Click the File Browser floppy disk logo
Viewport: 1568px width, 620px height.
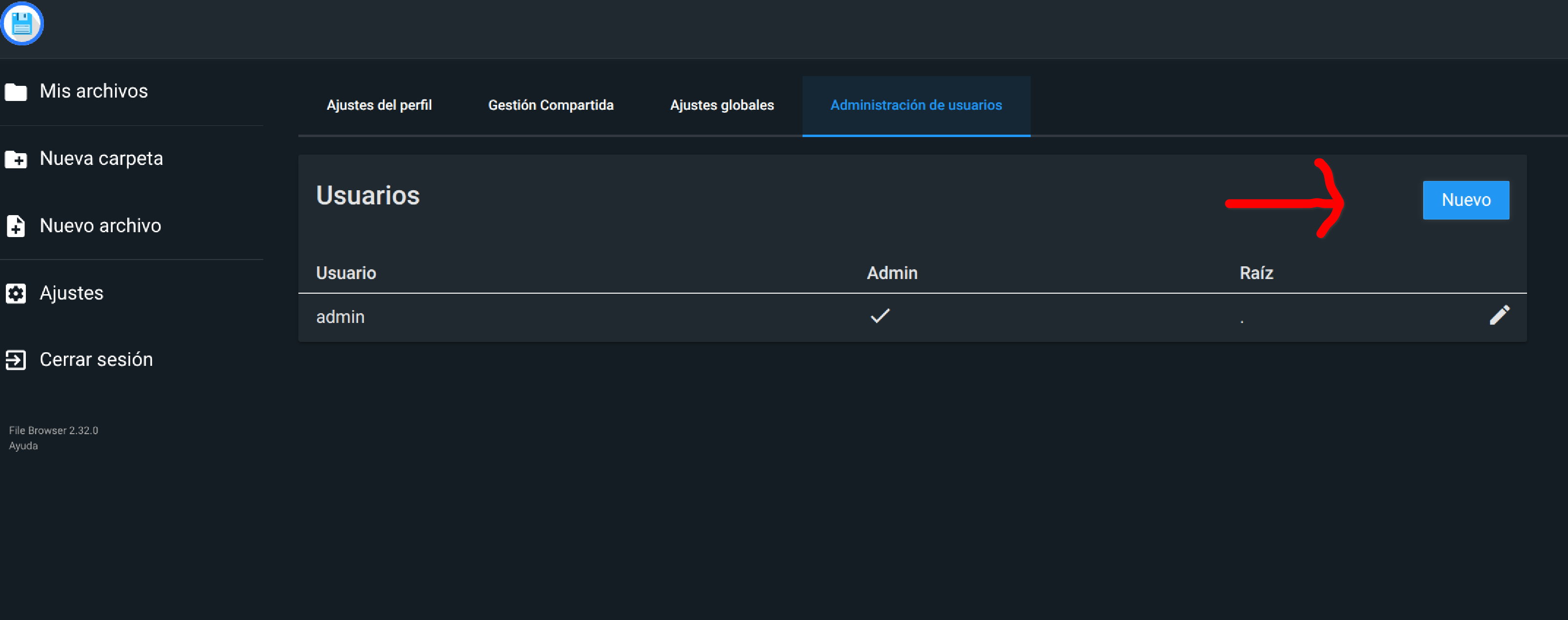click(x=22, y=24)
